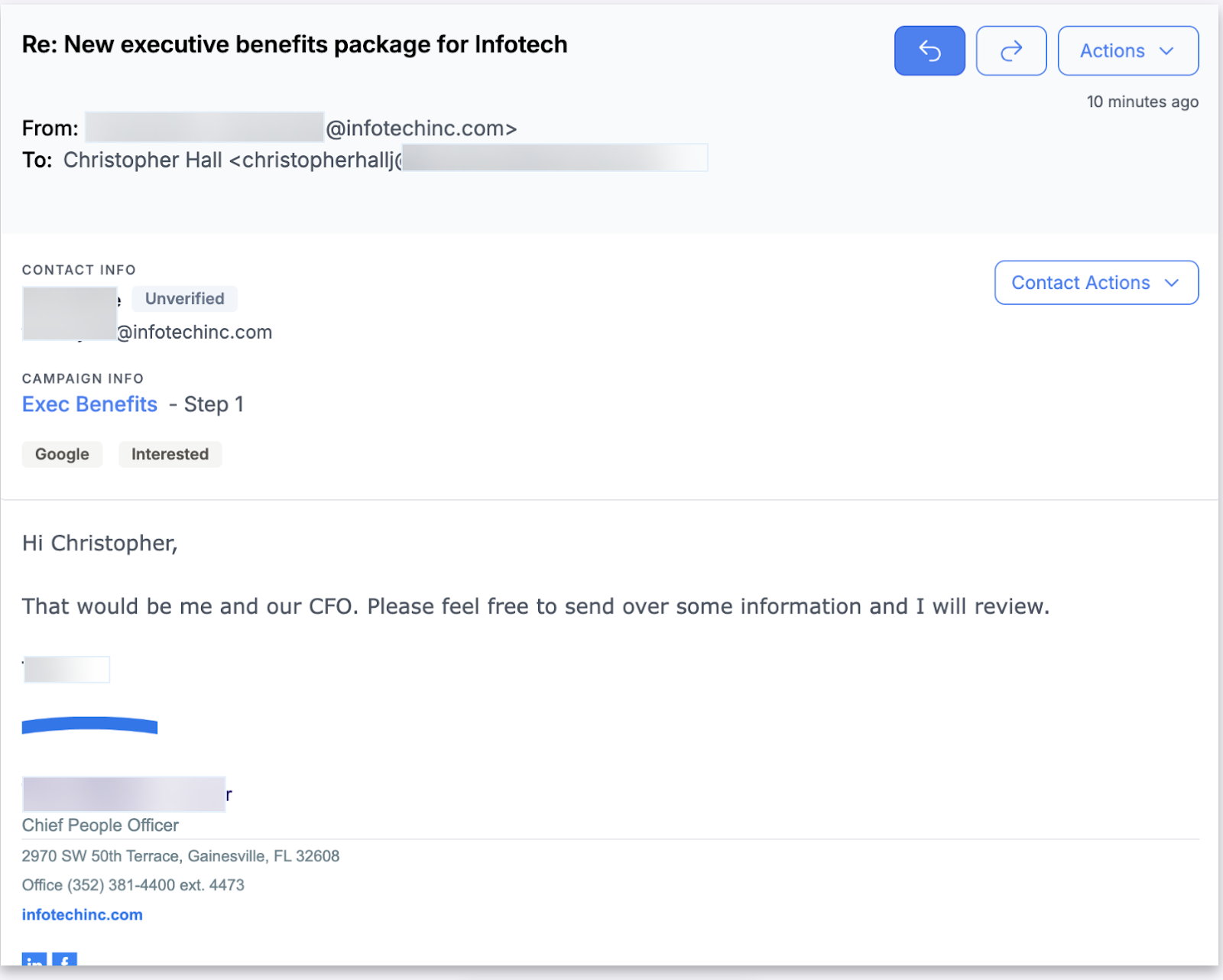Open the Facebook icon in signature
Image resolution: width=1223 pixels, height=980 pixels.
[x=65, y=960]
